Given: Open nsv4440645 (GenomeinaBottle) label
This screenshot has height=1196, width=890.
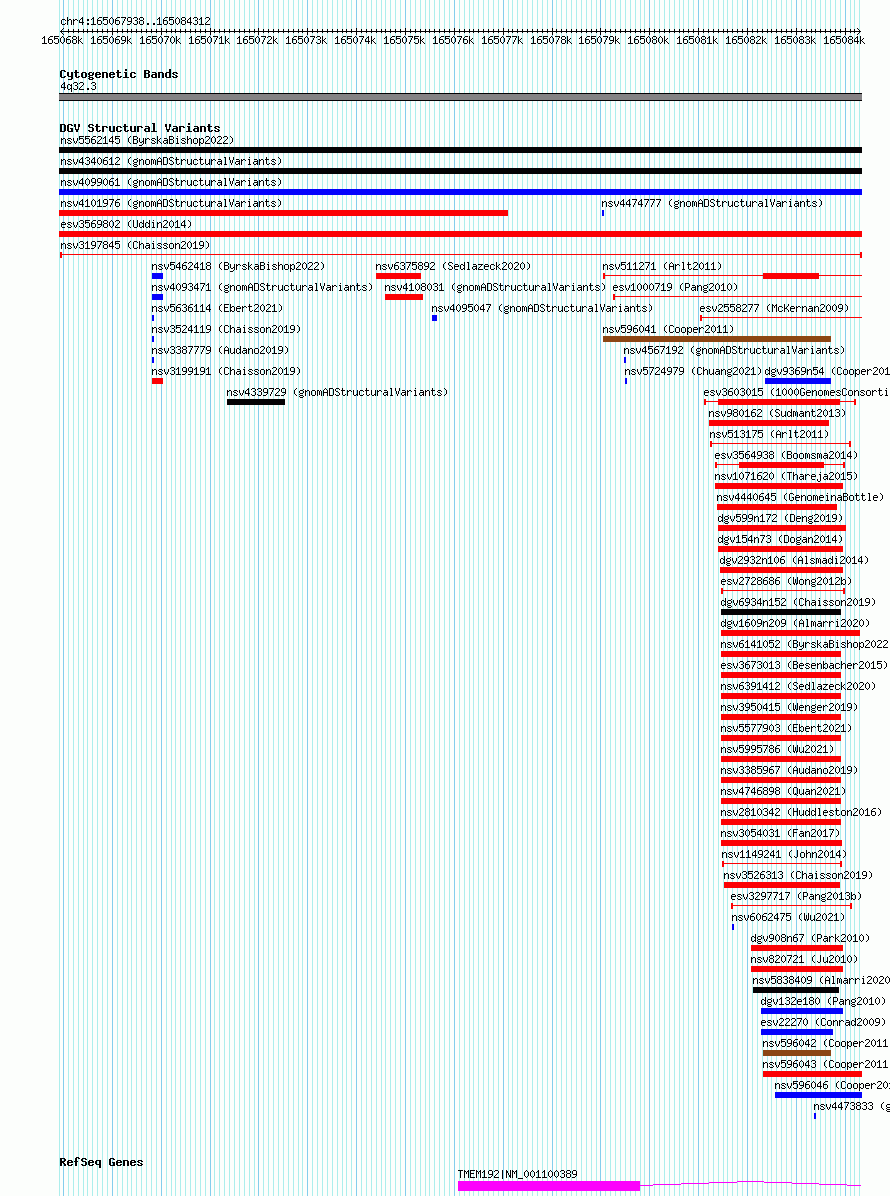Looking at the screenshot, I should tap(800, 497).
